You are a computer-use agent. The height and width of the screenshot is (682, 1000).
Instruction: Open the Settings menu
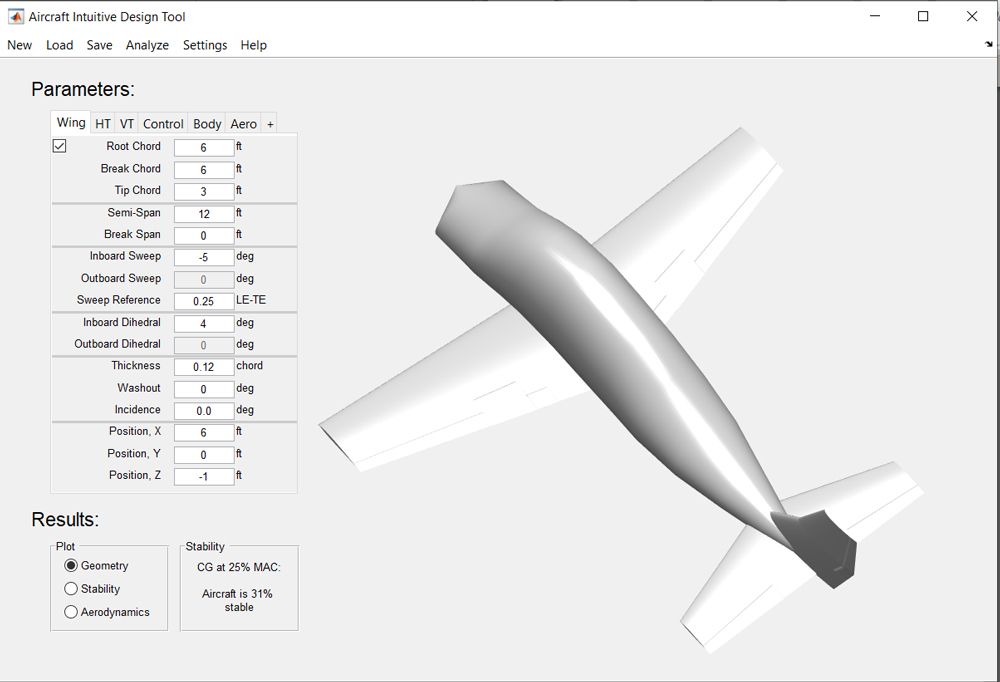204,45
